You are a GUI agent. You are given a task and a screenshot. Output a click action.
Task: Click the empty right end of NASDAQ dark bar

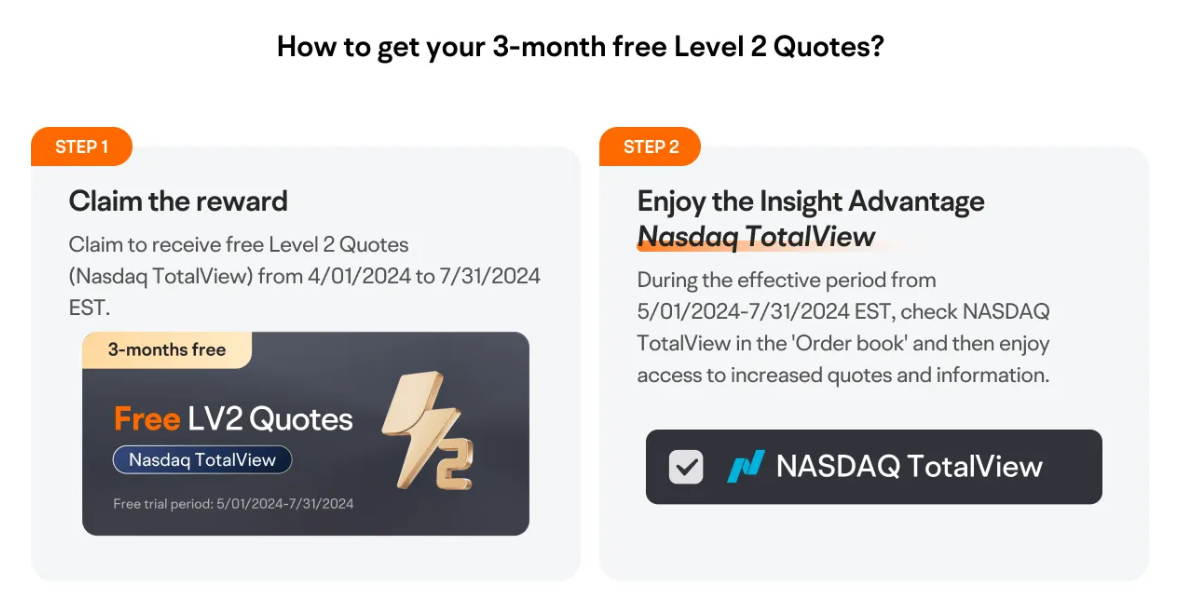[x=1075, y=467]
